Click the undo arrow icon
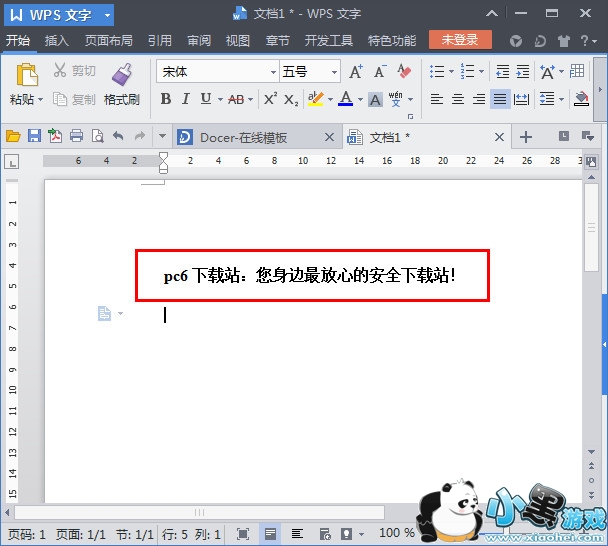The image size is (608, 546). 118,137
